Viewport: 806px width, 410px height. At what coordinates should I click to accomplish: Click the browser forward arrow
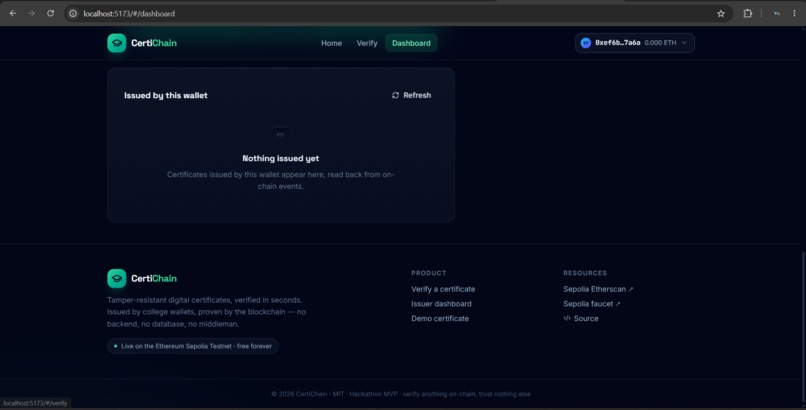[x=32, y=13]
